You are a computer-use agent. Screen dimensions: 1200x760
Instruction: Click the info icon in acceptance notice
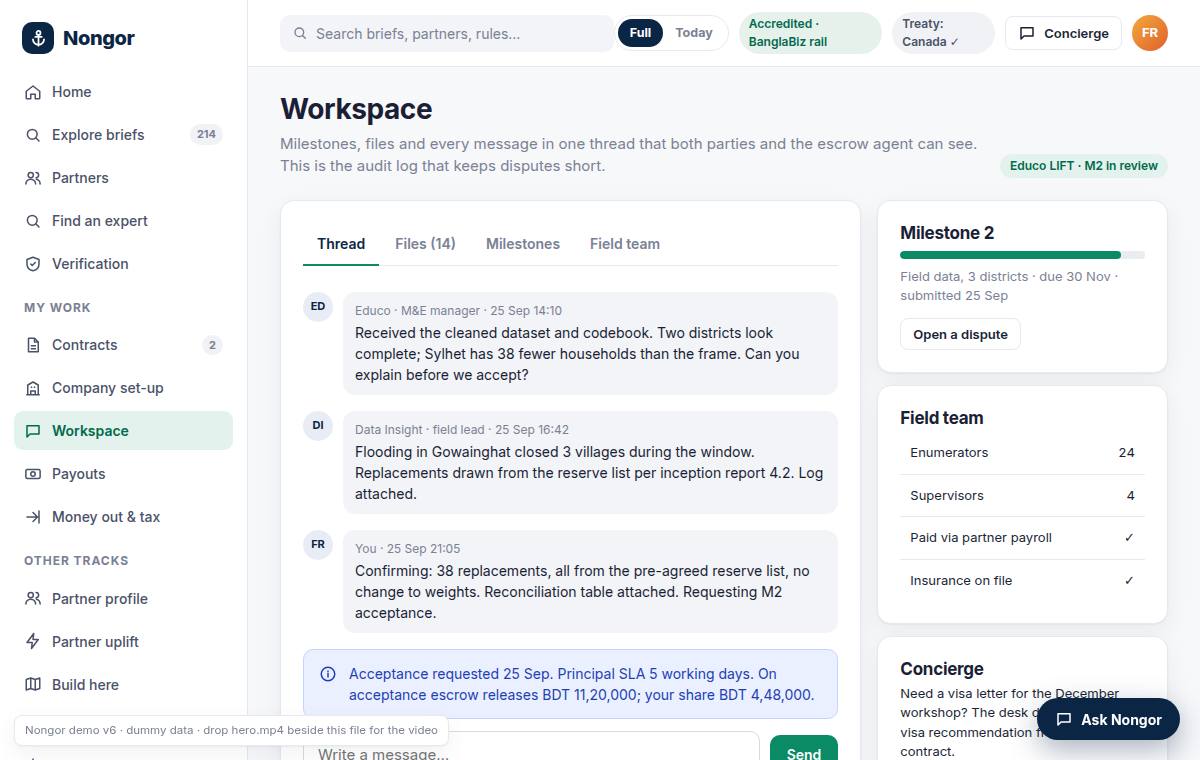click(327, 674)
